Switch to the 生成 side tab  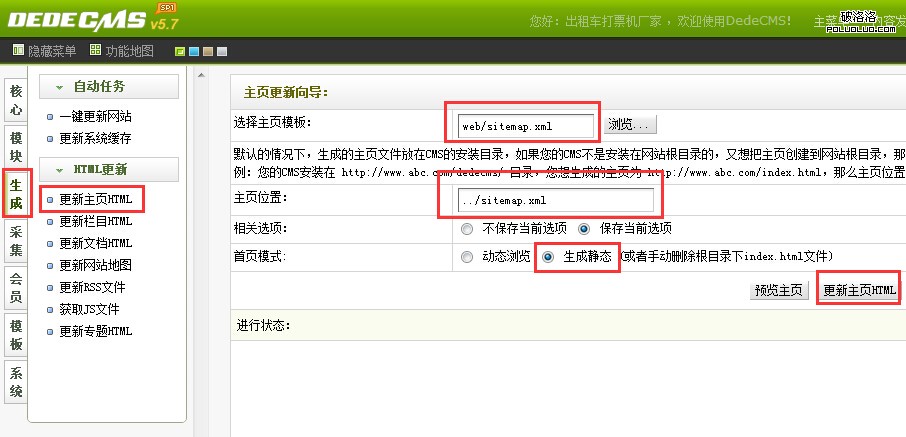16,194
